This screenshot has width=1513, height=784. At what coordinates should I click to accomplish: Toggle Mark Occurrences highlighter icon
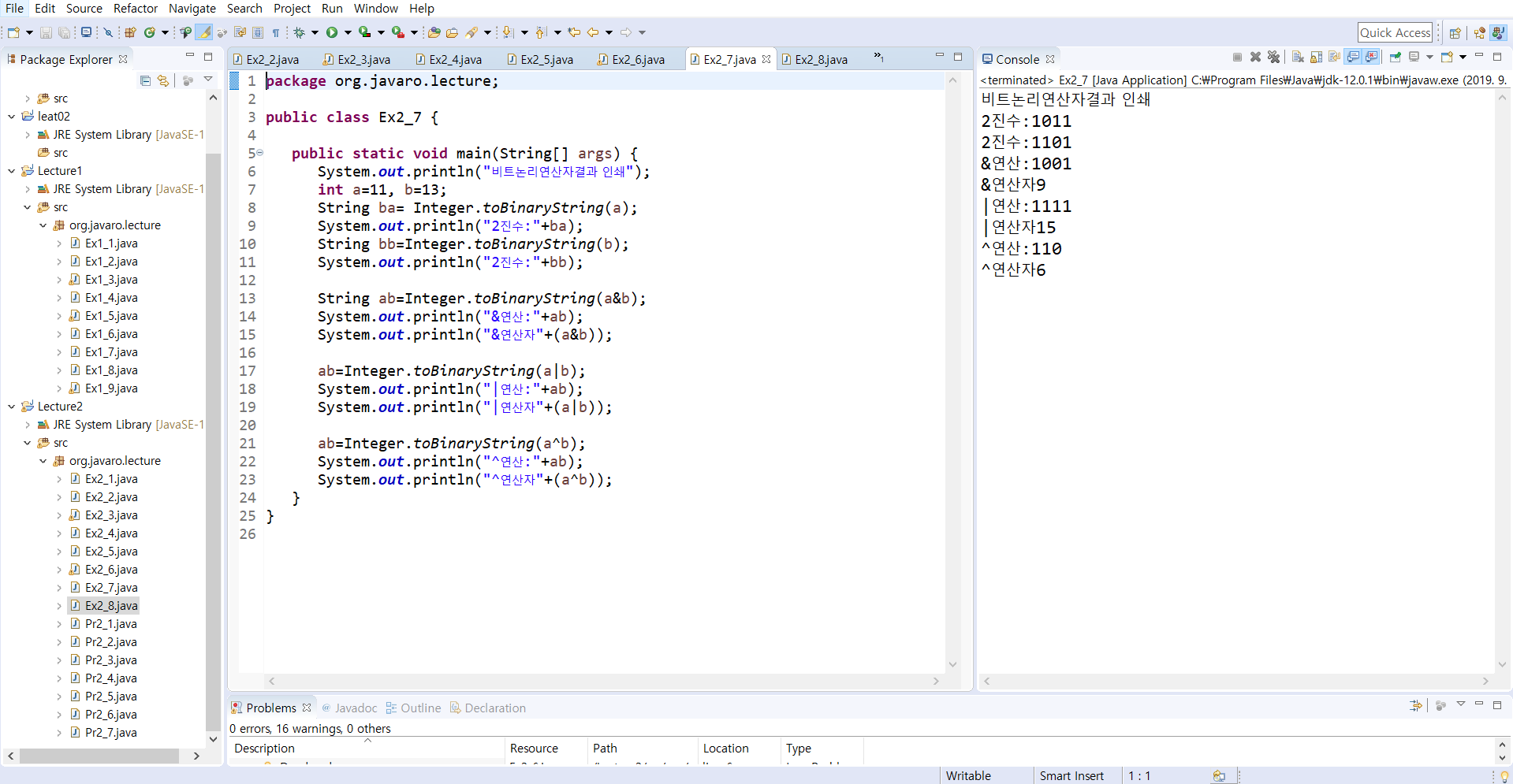coord(204,32)
